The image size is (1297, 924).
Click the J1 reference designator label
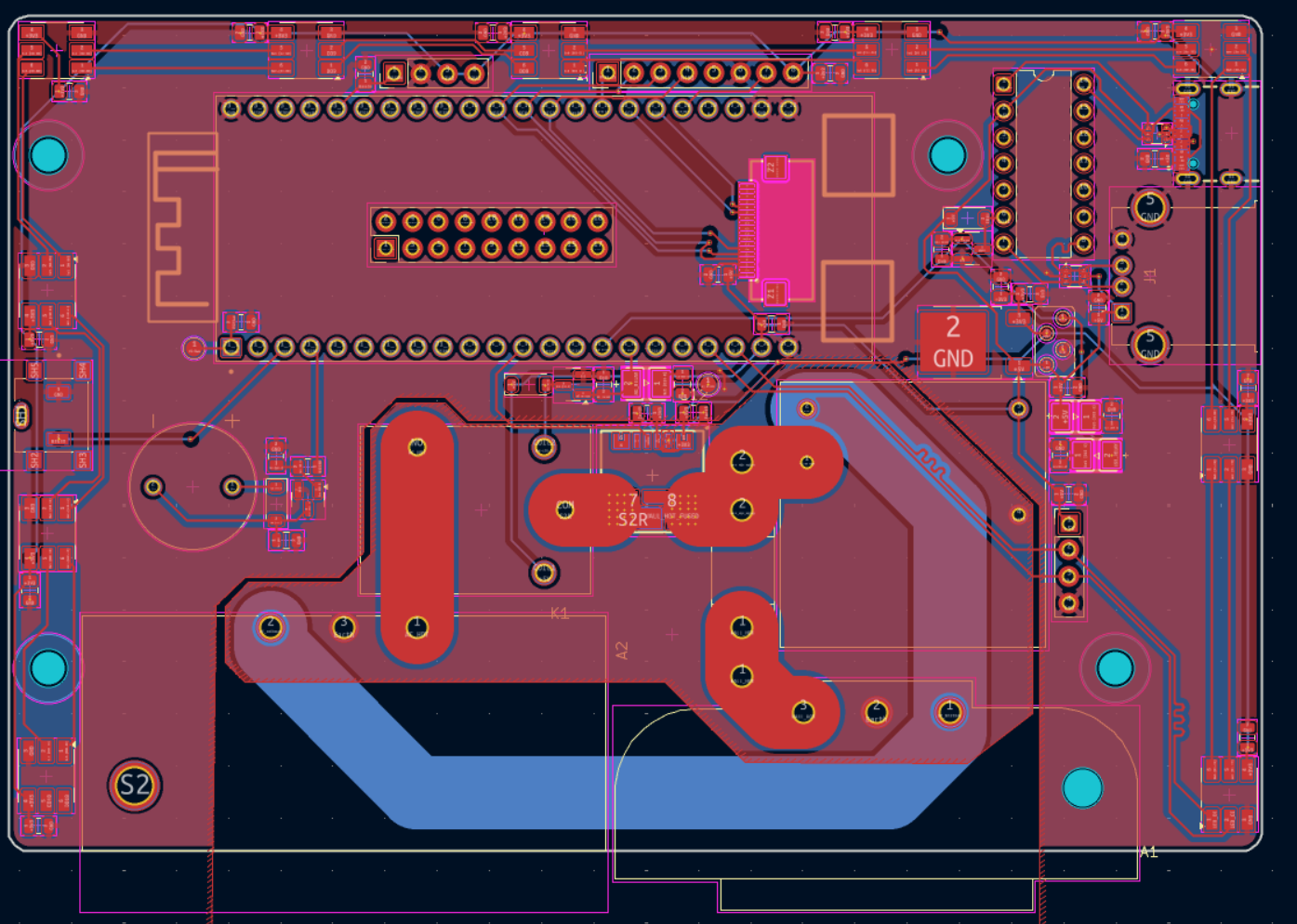[x=1150, y=276]
